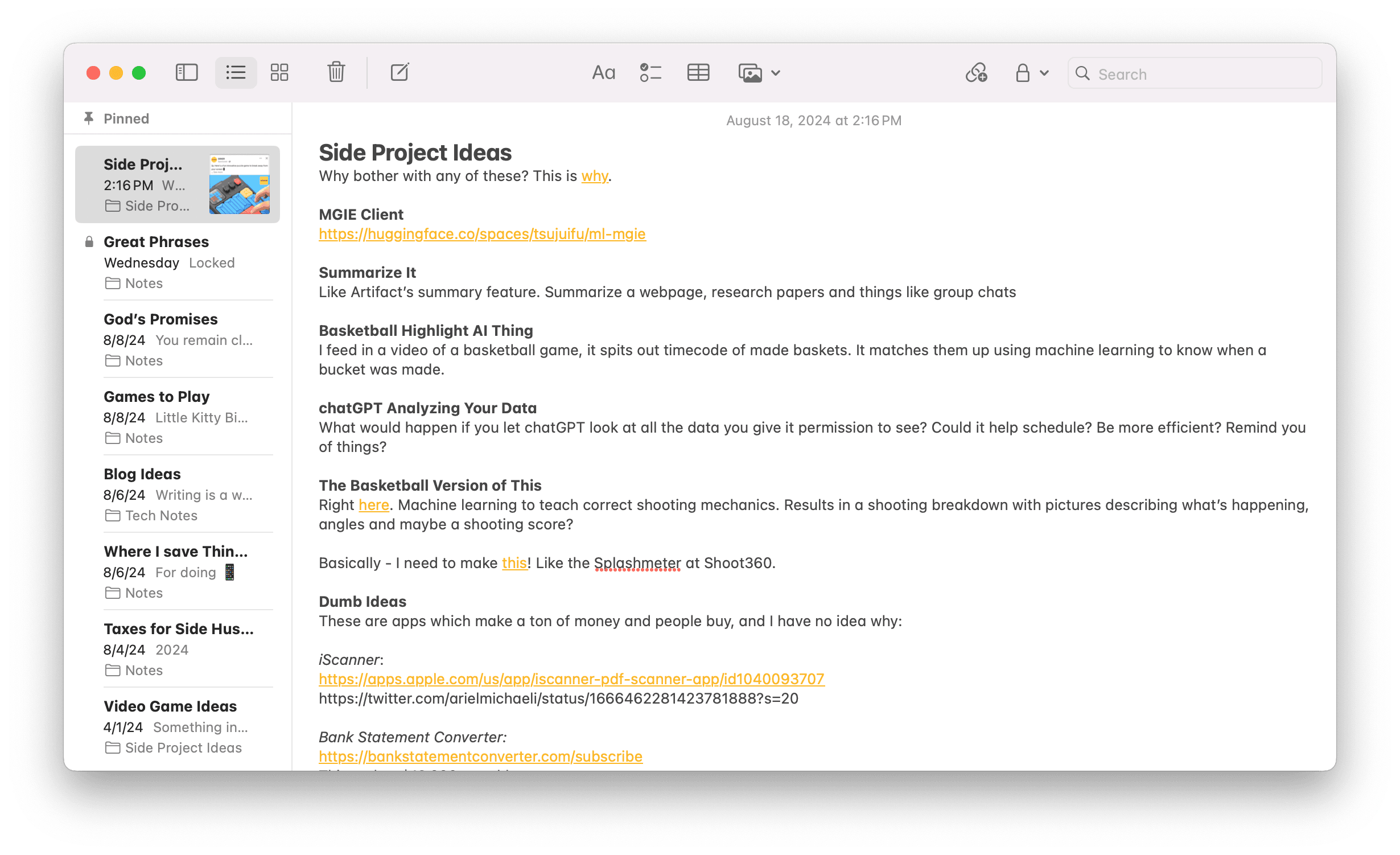Click the Search field
The width and height of the screenshot is (1400, 855).
1195,73
